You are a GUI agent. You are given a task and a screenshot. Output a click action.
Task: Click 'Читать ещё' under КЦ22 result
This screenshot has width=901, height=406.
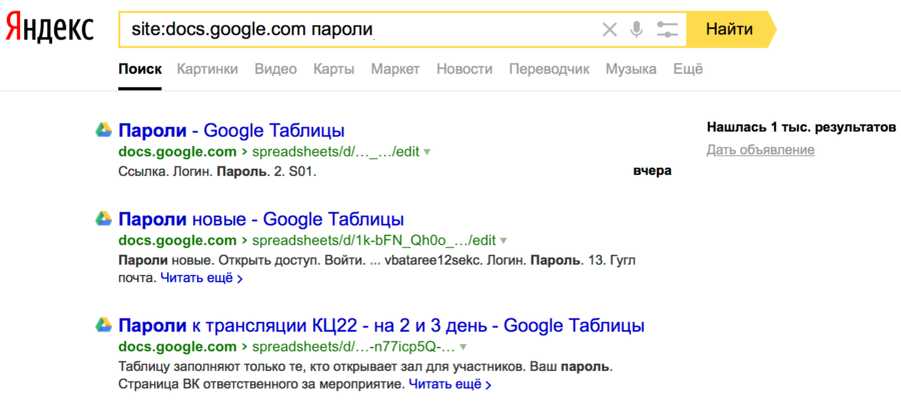coord(450,384)
